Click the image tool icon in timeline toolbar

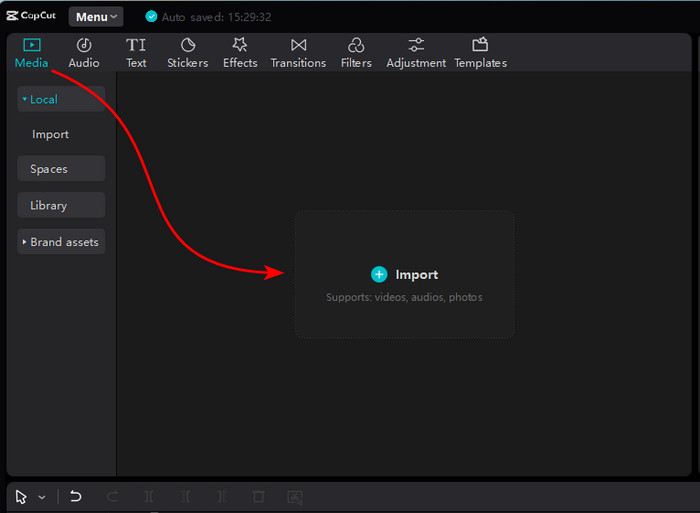pyautogui.click(x=295, y=497)
